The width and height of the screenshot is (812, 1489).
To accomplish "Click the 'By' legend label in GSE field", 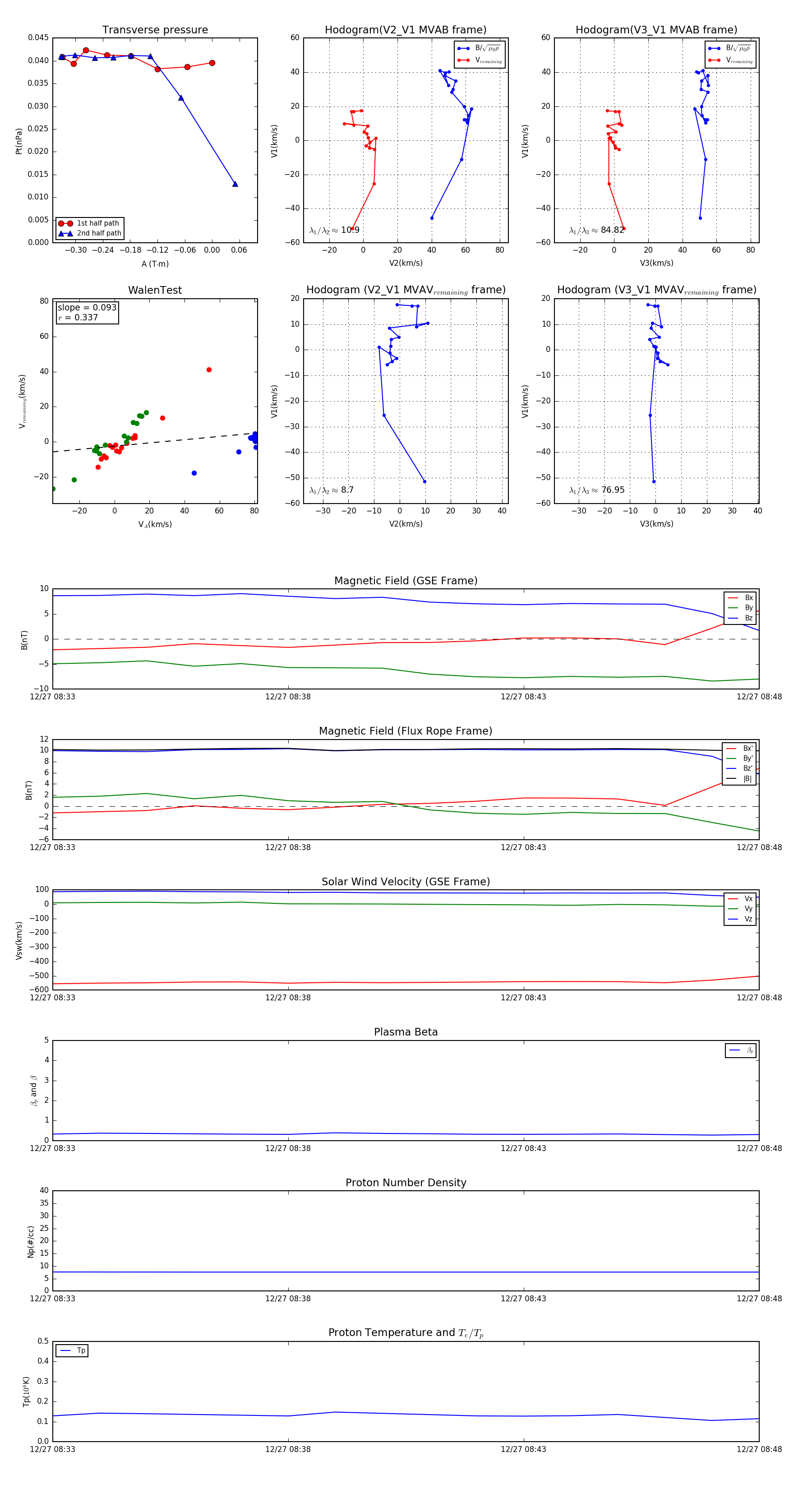I will 749,608.
